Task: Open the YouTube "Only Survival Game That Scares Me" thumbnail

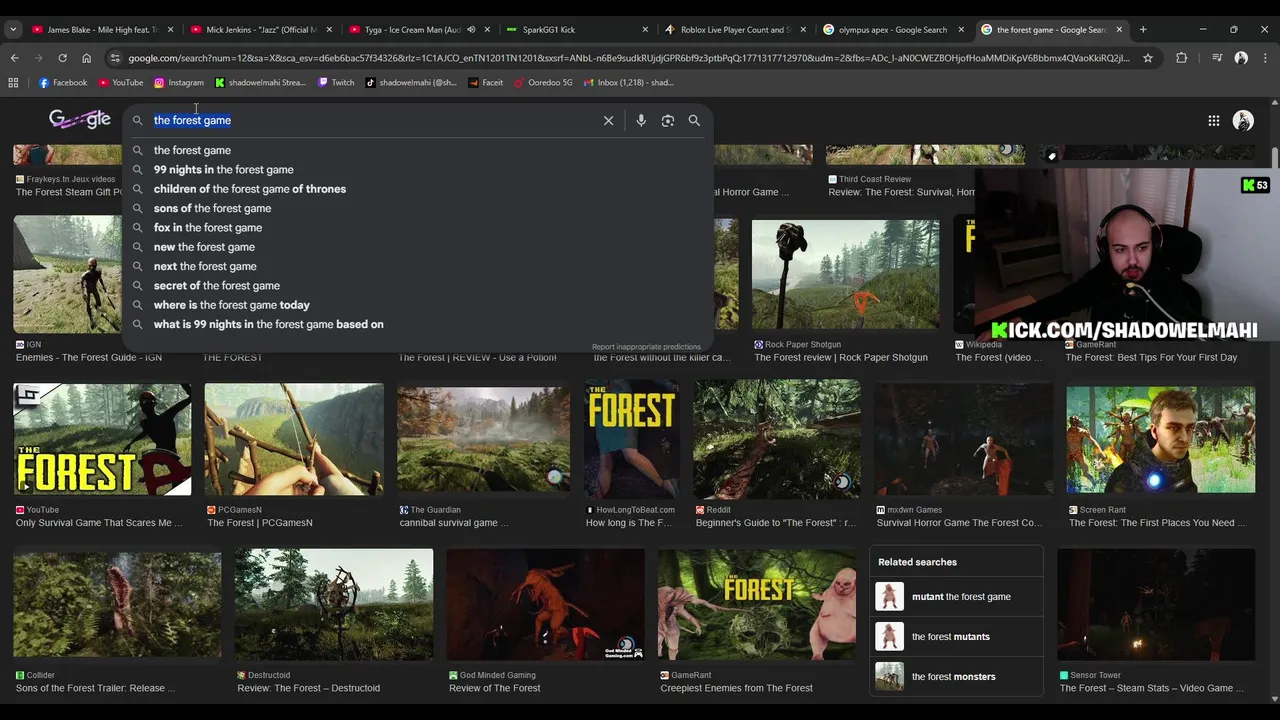Action: tap(102, 440)
